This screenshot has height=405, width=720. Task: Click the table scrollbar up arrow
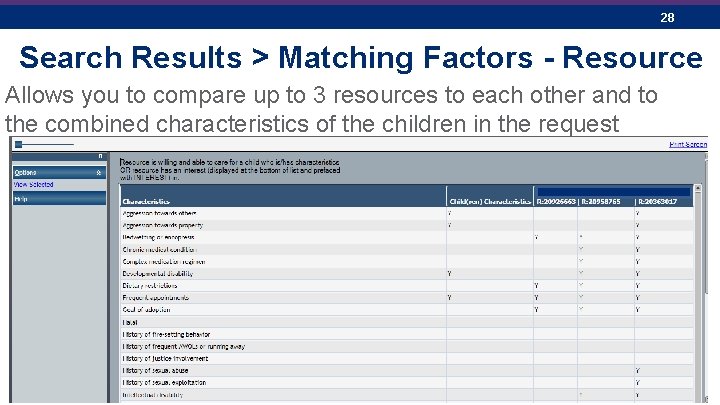coord(698,188)
